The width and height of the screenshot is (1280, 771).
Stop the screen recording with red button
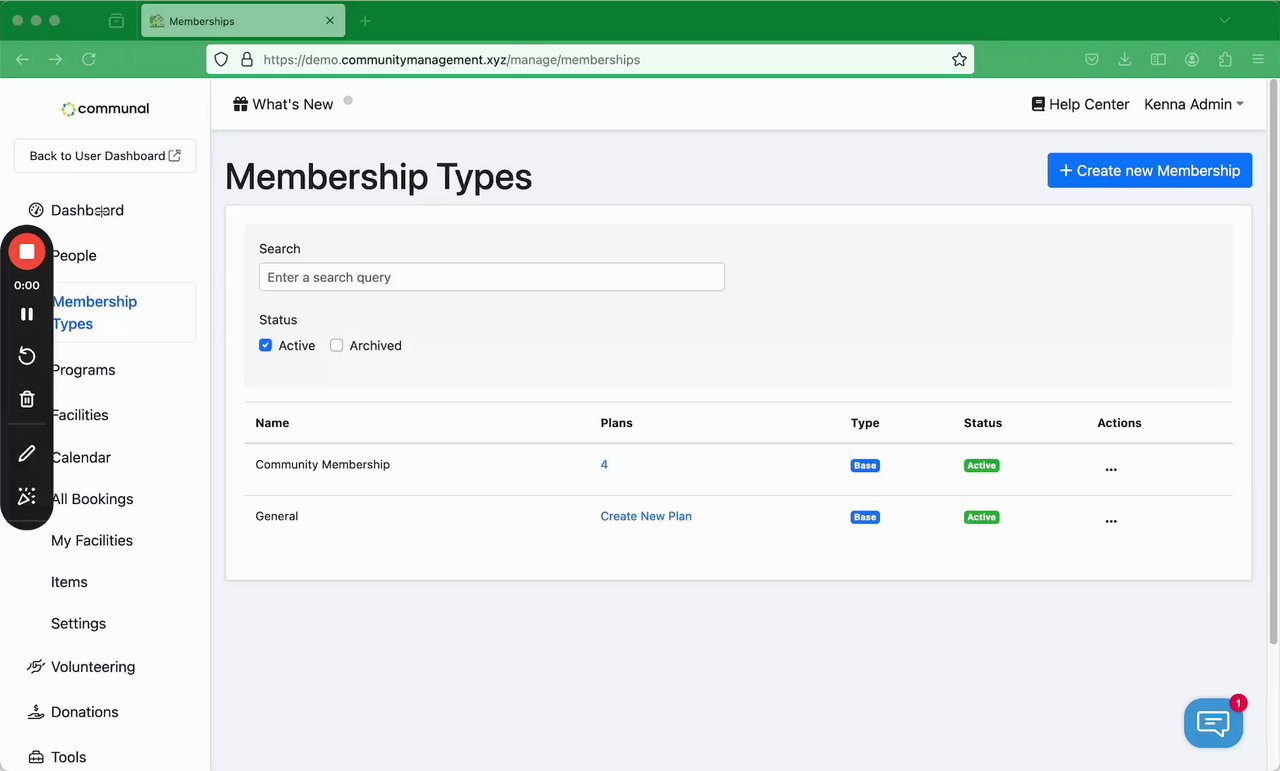point(27,252)
